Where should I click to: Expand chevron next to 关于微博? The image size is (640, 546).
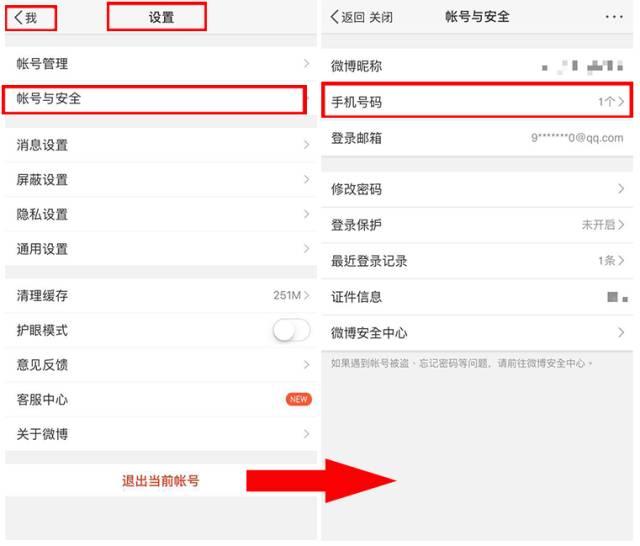tap(307, 434)
